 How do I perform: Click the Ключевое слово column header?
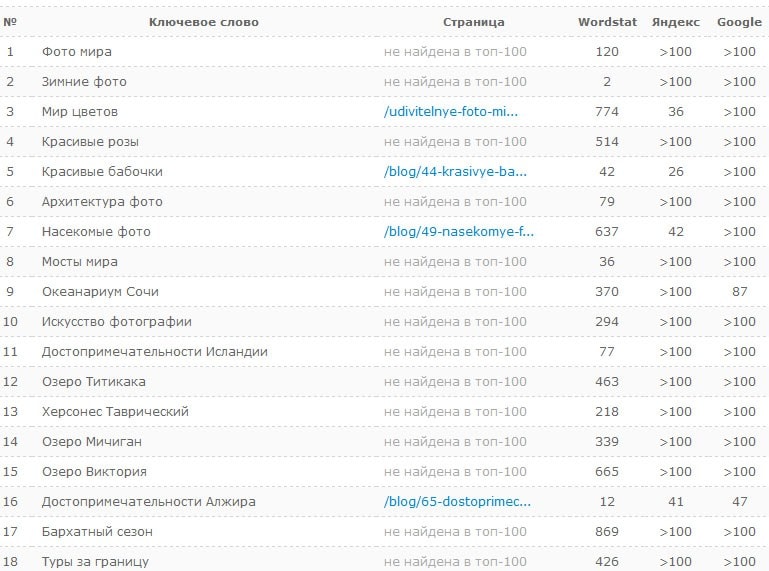click(203, 22)
